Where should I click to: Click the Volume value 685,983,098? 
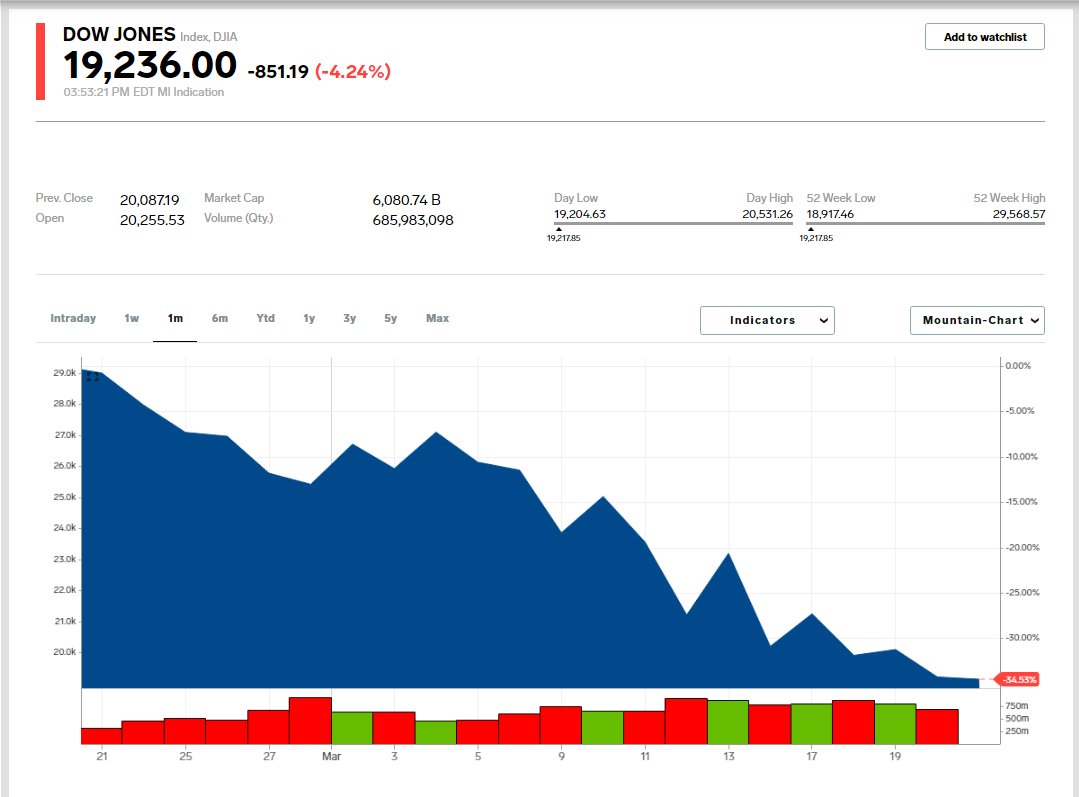(x=413, y=220)
